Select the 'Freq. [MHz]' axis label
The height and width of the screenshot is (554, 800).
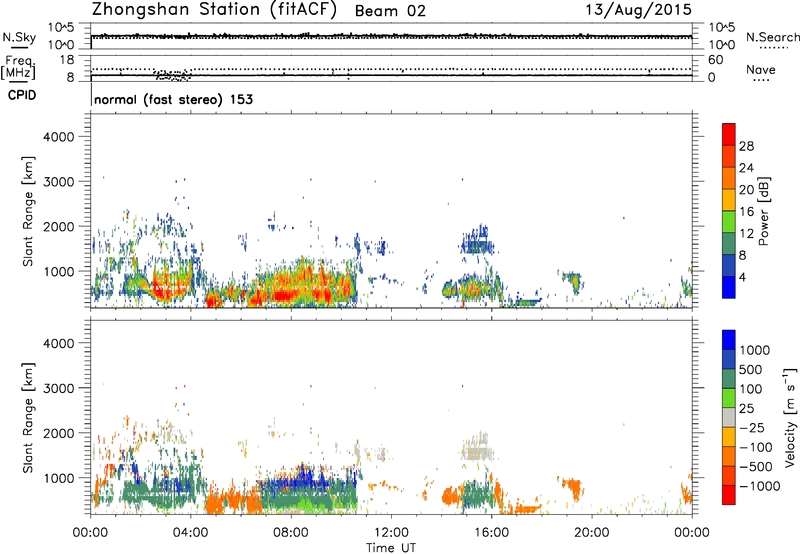(x=18, y=67)
